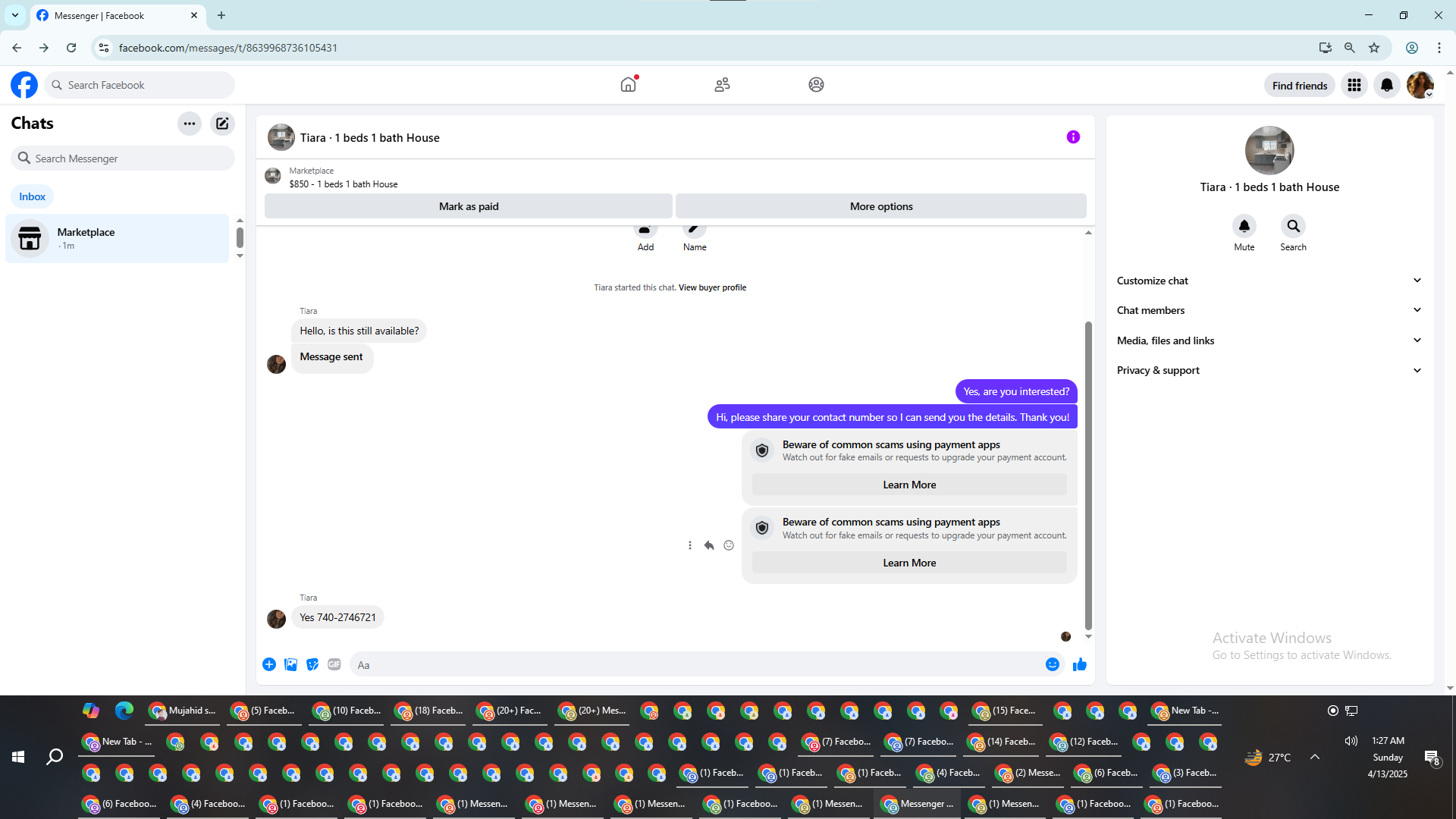Click Find friends button
This screenshot has height=819, width=1456.
[x=1300, y=86]
